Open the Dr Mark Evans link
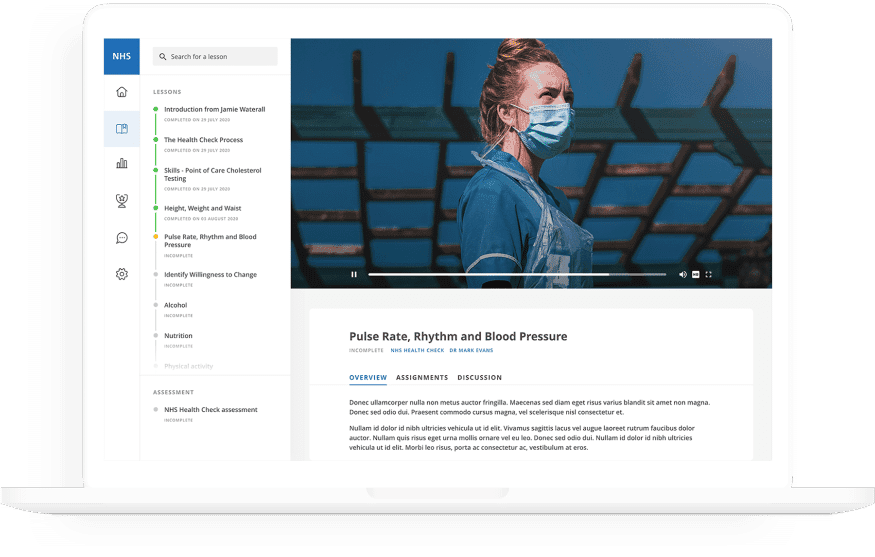Image resolution: width=875 pixels, height=557 pixels. click(471, 351)
